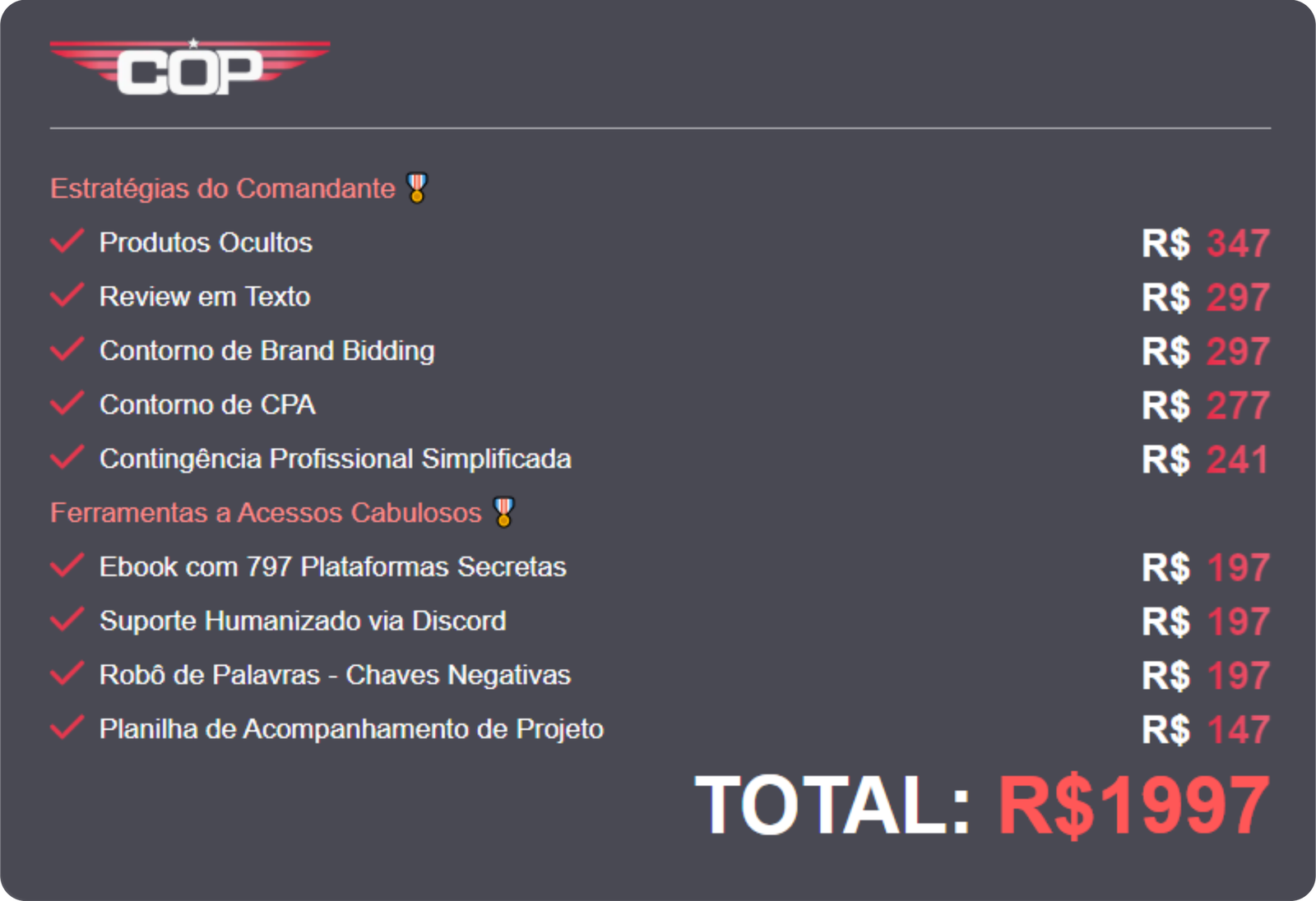Click the checkmark next to Produtos Ocultos
The height and width of the screenshot is (901, 1316).
tap(67, 242)
